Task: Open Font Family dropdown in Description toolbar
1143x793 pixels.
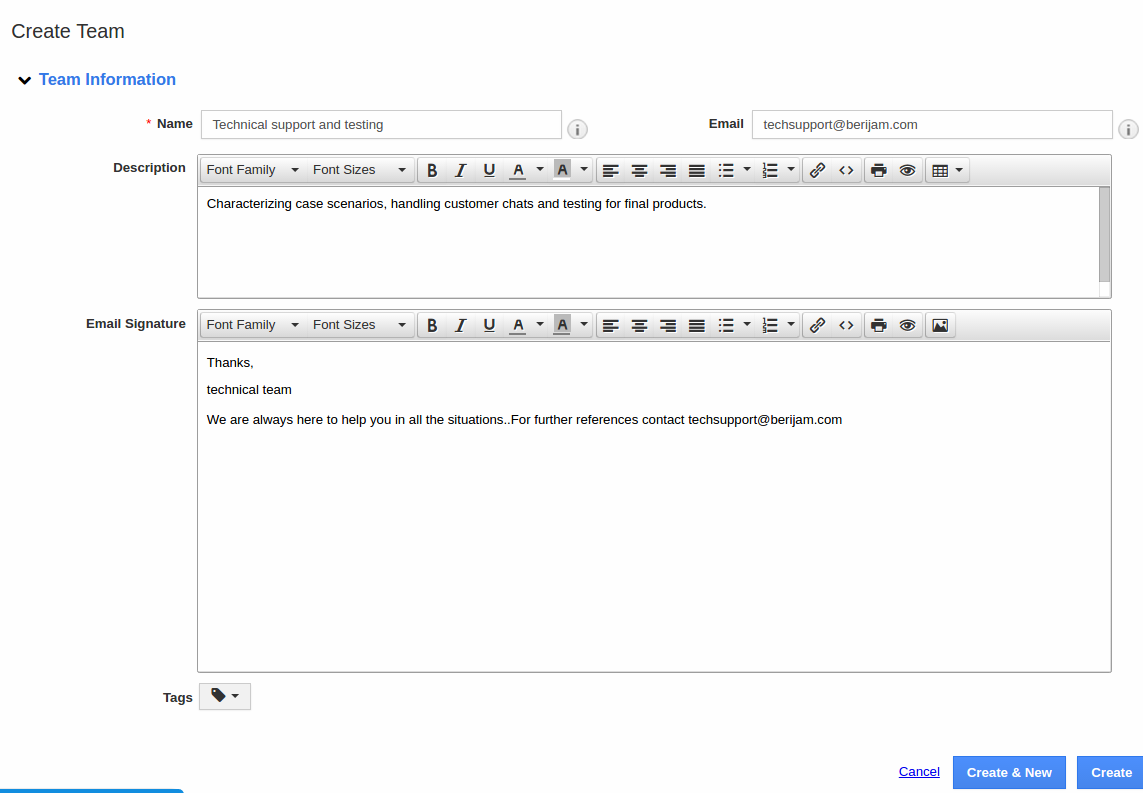Action: pos(253,171)
